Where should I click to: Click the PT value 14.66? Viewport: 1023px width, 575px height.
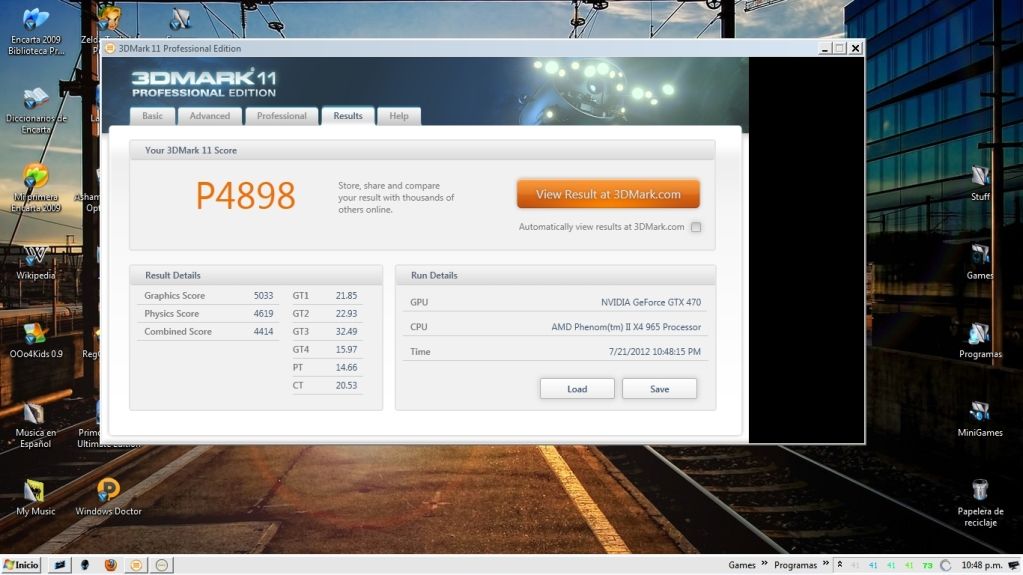[x=346, y=367]
